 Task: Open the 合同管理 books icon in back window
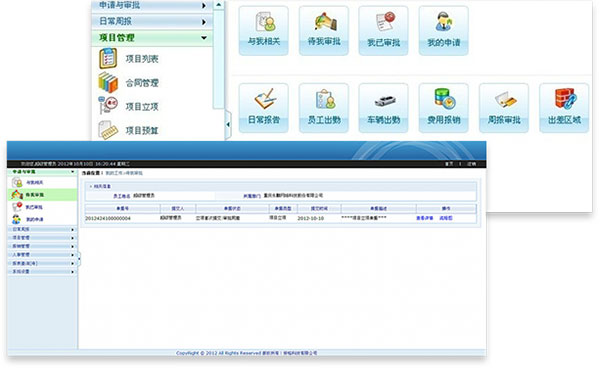(108, 83)
